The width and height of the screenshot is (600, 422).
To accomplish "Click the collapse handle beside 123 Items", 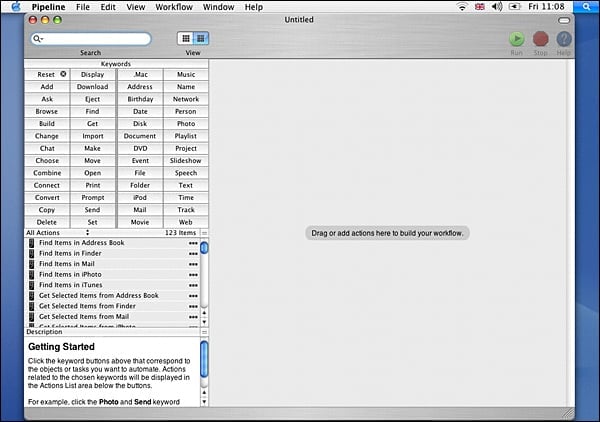I will (205, 233).
